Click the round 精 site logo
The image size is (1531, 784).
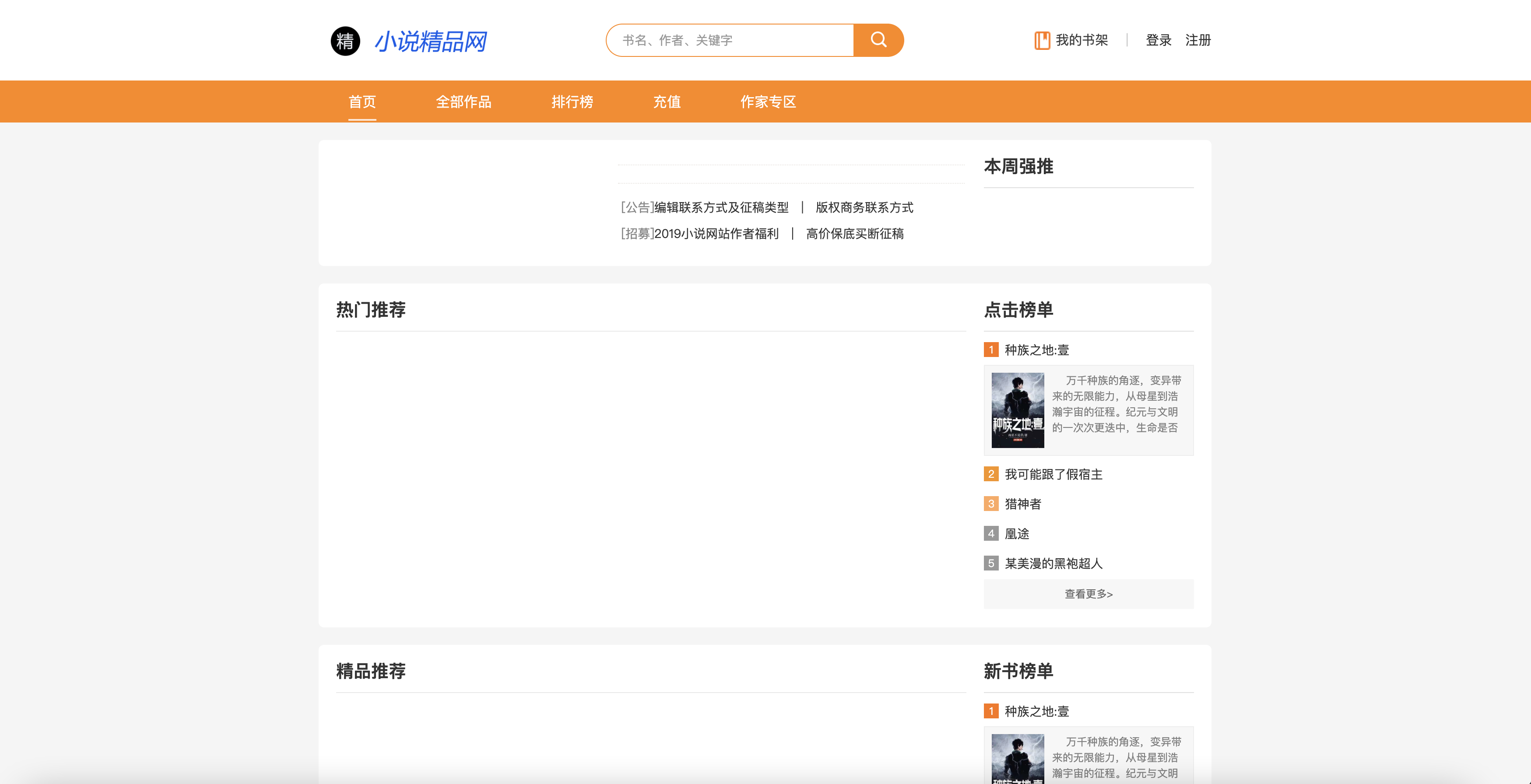[x=345, y=41]
